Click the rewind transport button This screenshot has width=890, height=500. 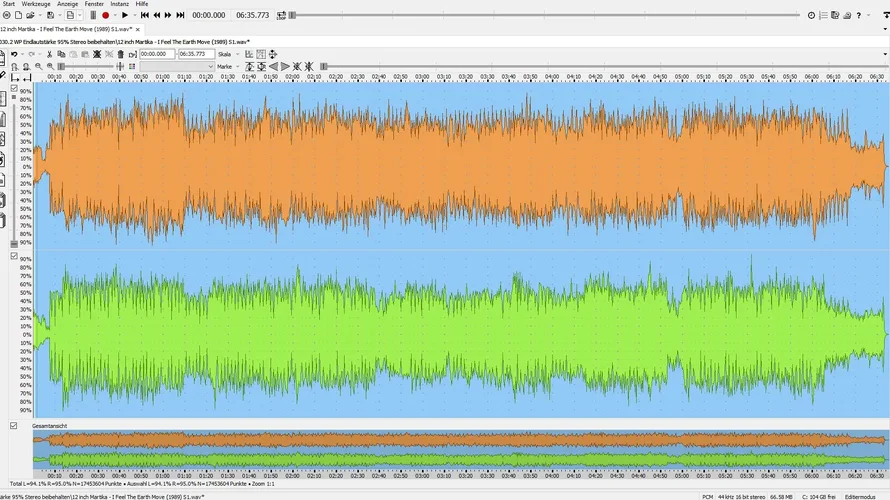point(157,15)
